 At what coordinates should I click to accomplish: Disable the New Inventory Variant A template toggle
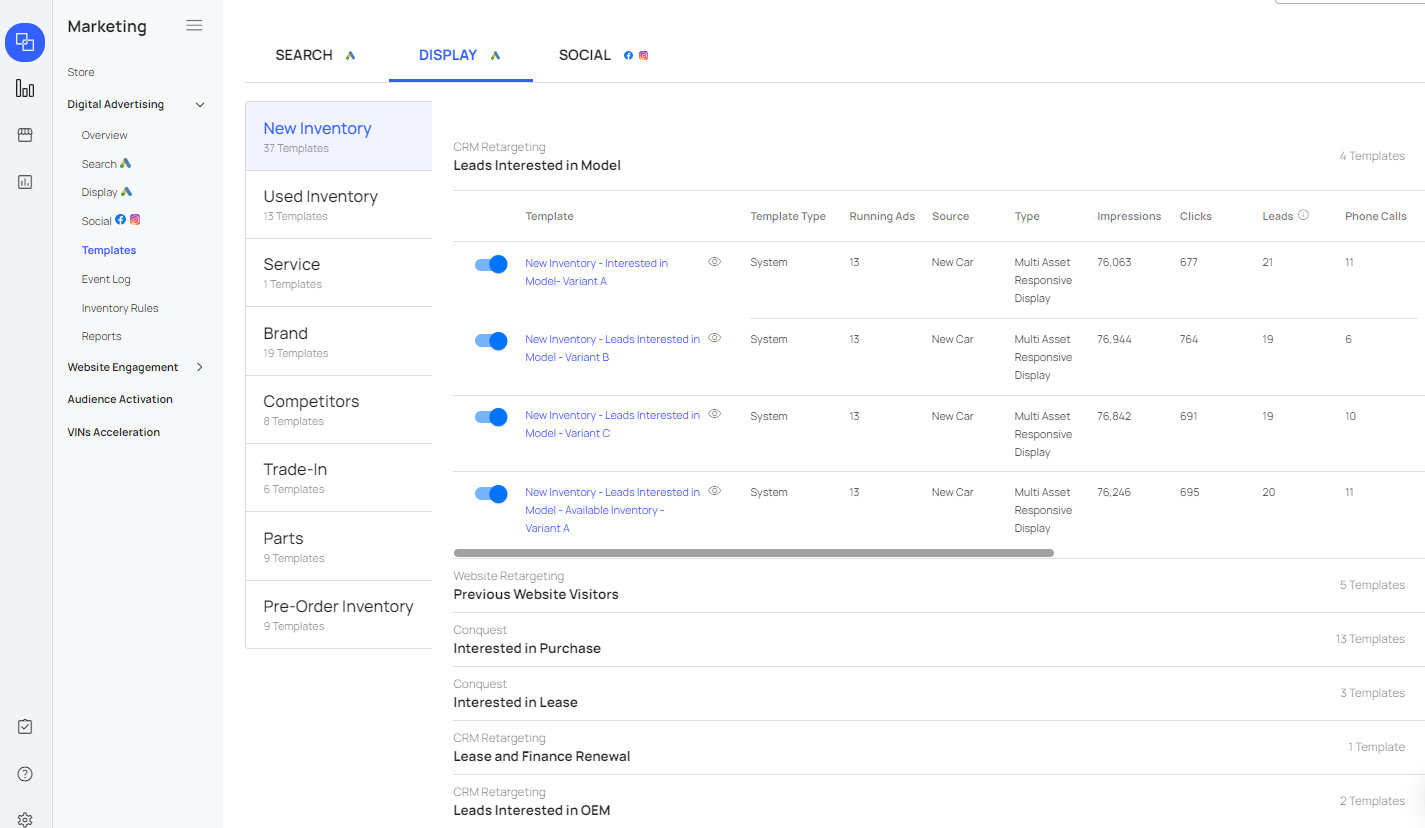pos(491,264)
